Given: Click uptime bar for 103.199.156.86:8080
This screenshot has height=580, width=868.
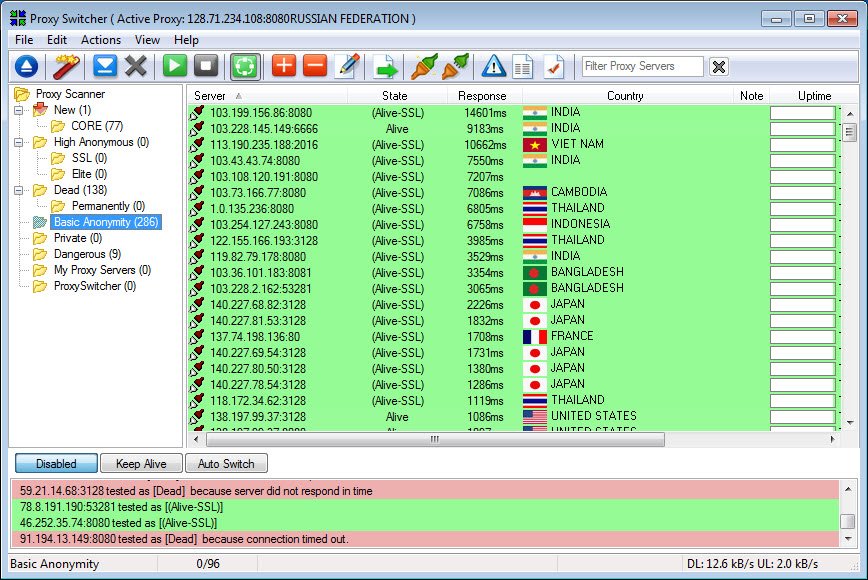Looking at the screenshot, I should [803, 113].
